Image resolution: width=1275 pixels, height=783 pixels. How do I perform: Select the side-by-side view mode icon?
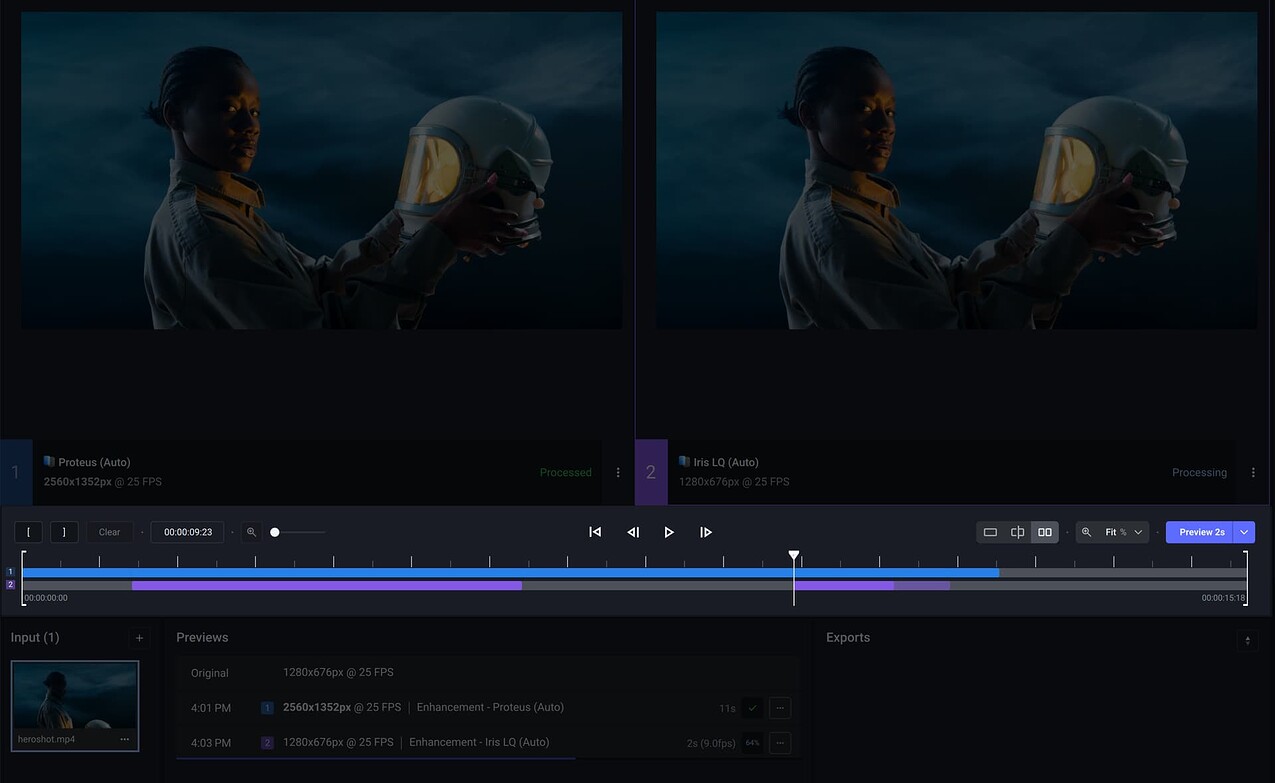pos(1044,532)
